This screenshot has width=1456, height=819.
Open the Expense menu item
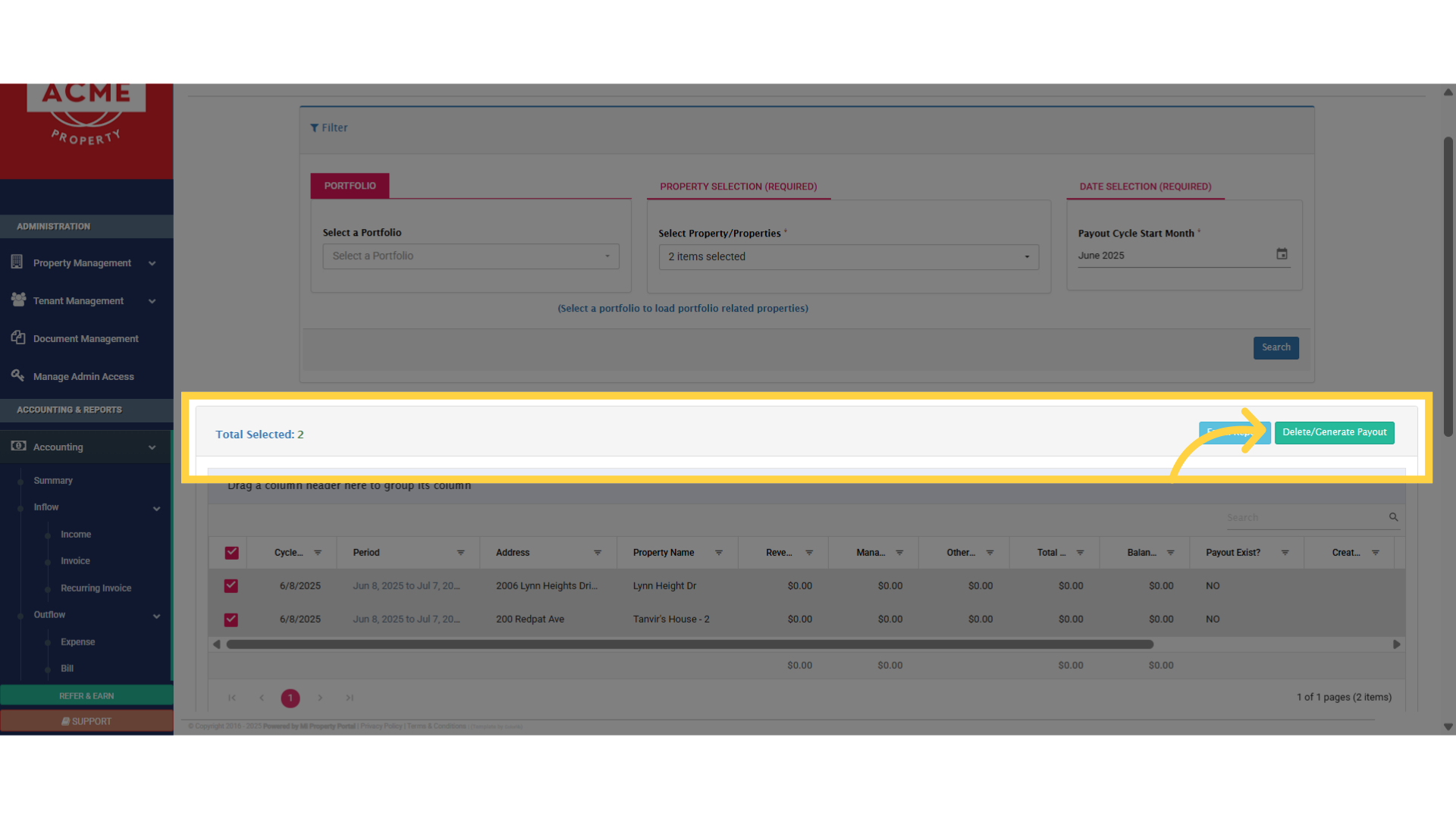tap(77, 642)
